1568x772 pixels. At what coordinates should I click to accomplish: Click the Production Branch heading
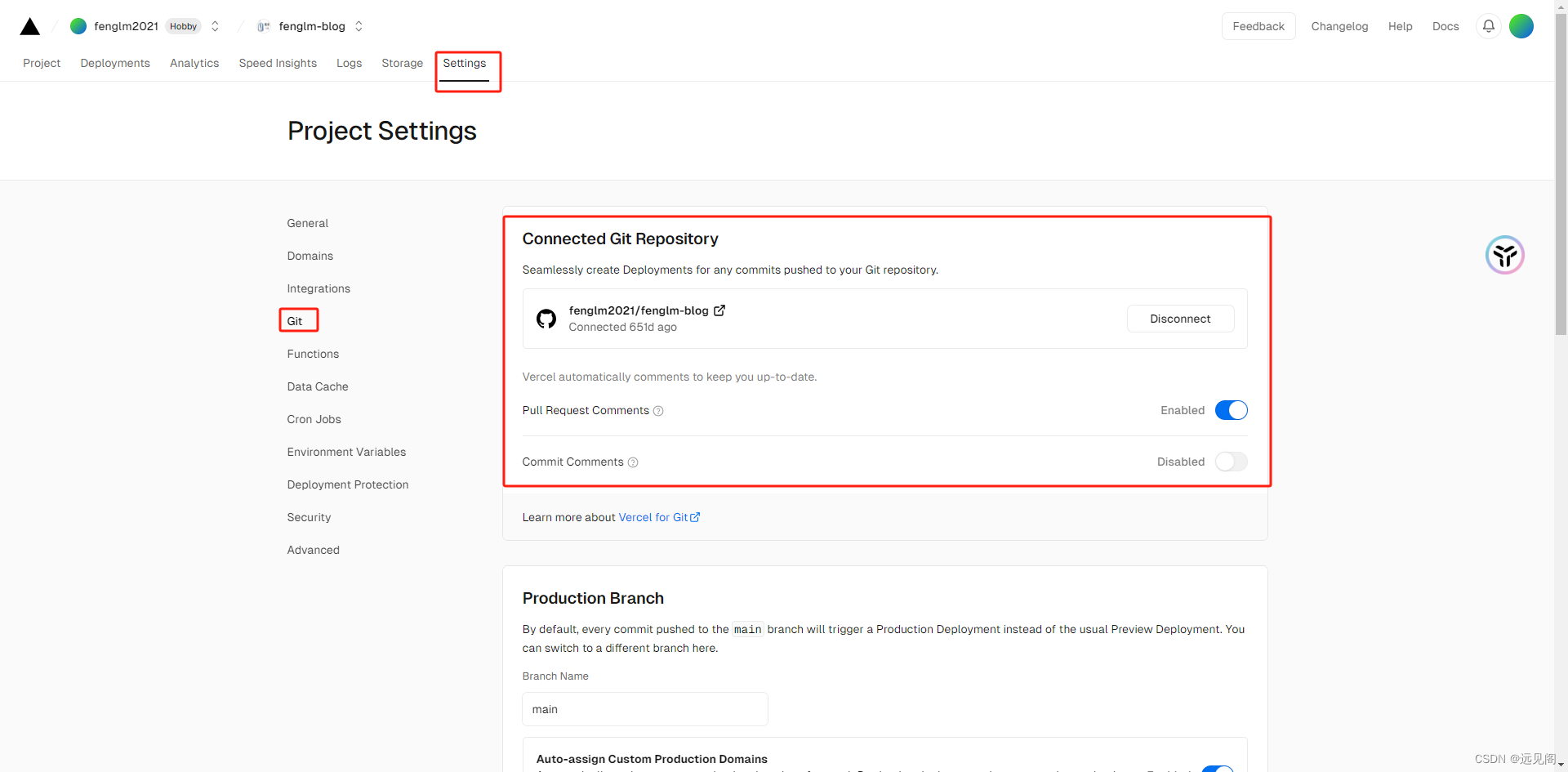pos(593,598)
